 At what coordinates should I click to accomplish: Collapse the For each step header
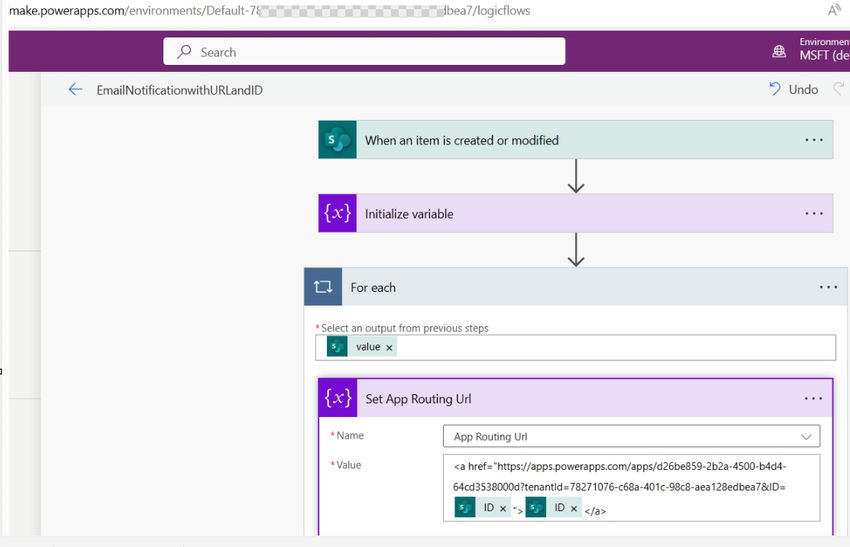tap(577, 287)
